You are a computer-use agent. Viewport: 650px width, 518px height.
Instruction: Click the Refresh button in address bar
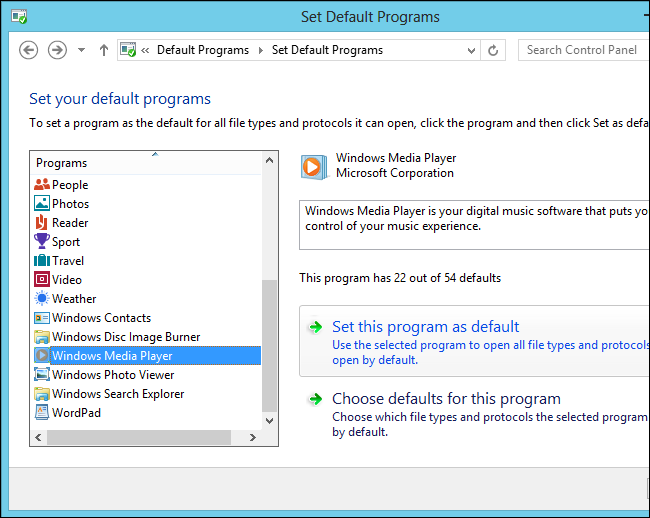point(493,50)
